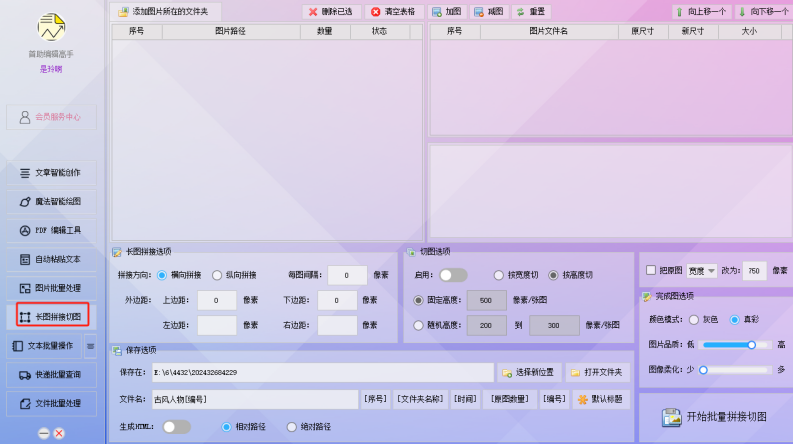Click the 原尺寸 column header
Image resolution: width=793 pixels, height=444 pixels.
(643, 31)
